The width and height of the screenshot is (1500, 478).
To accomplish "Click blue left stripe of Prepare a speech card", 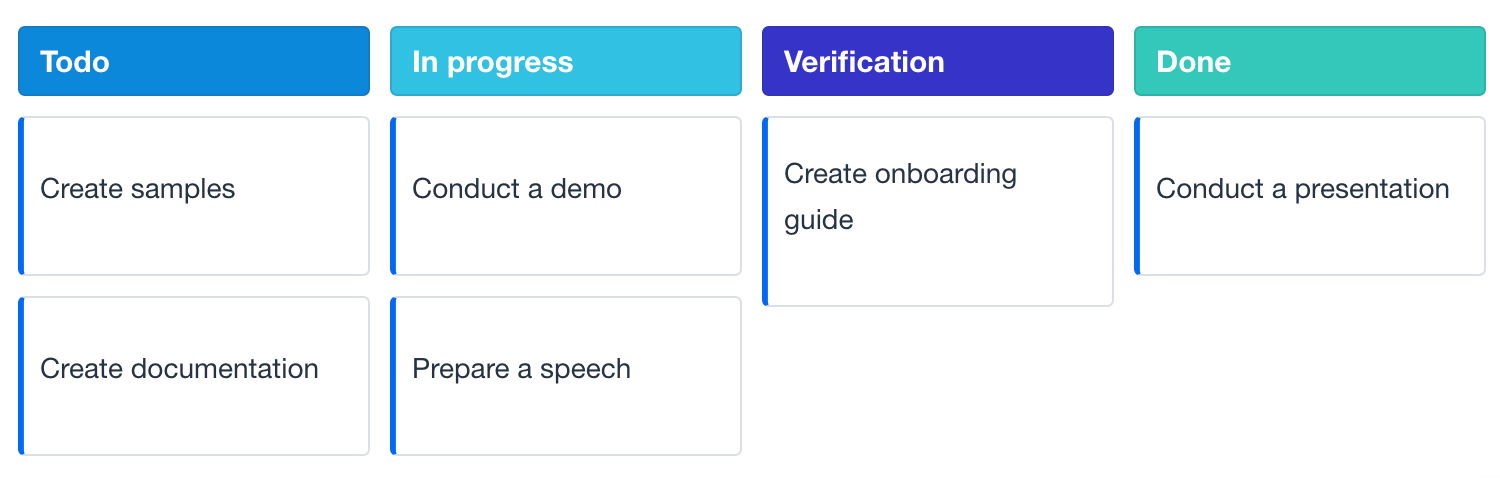I will [393, 375].
